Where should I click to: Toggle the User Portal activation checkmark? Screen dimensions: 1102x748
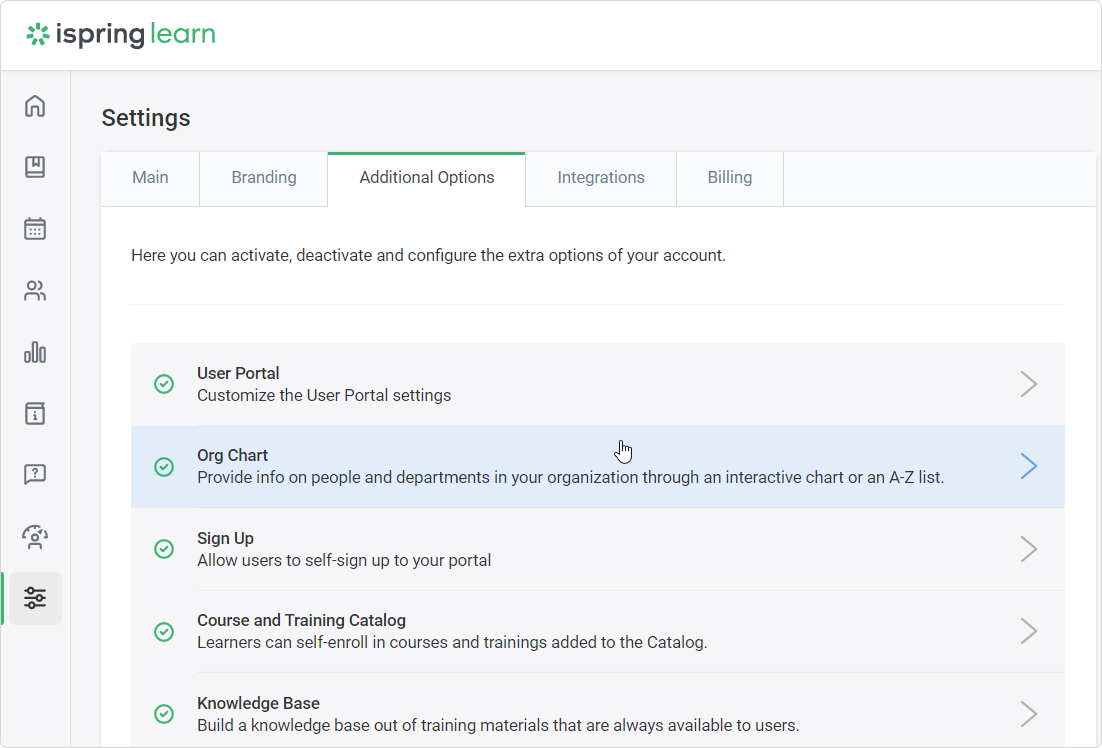[164, 383]
